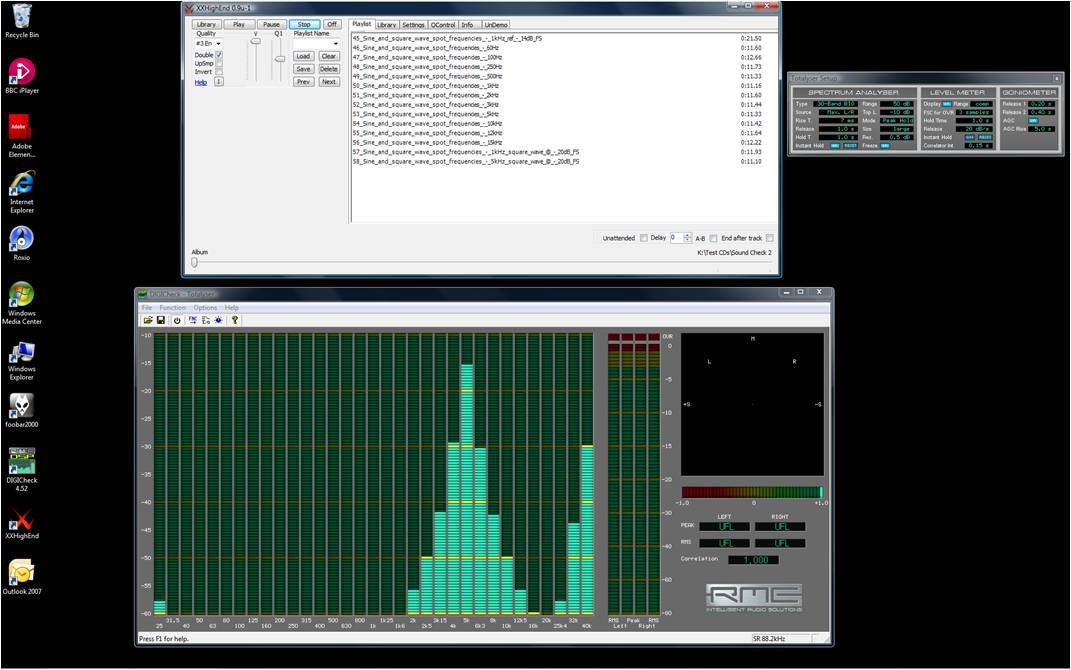Click the Library button left of Play
The height and width of the screenshot is (670, 1071).
click(x=206, y=24)
